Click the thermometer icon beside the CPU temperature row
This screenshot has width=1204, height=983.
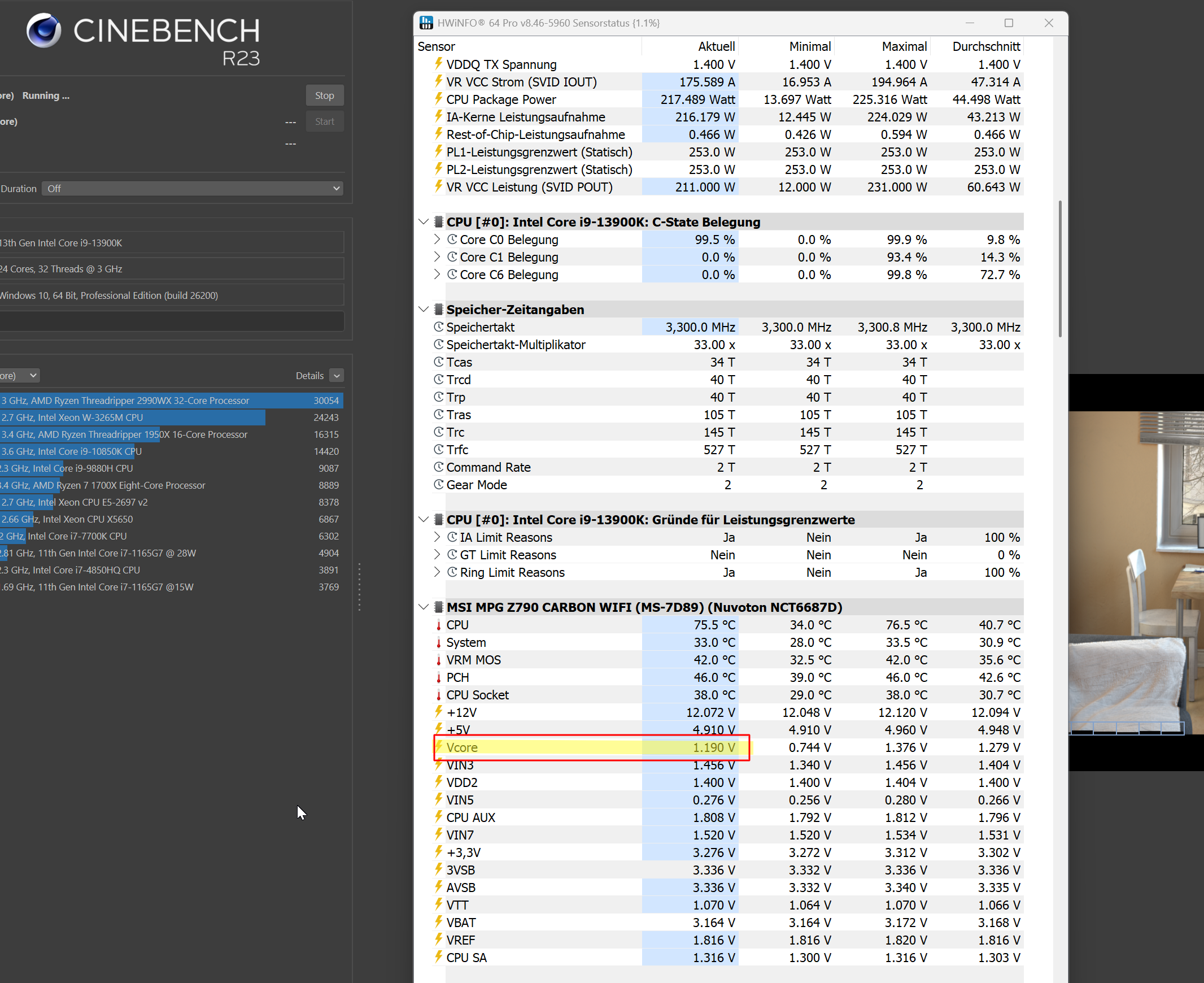[439, 625]
